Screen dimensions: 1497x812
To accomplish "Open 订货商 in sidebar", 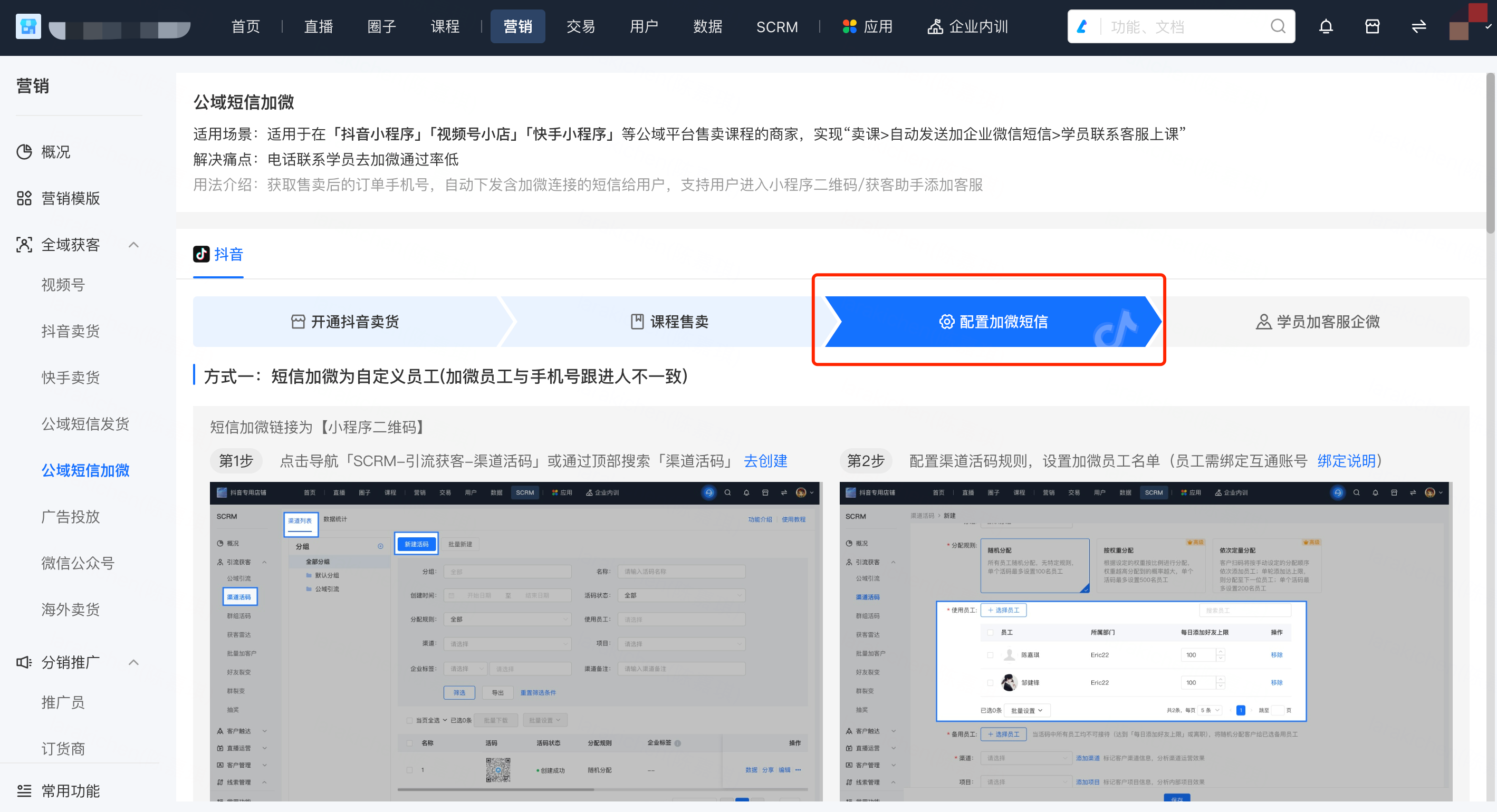I will 63,749.
